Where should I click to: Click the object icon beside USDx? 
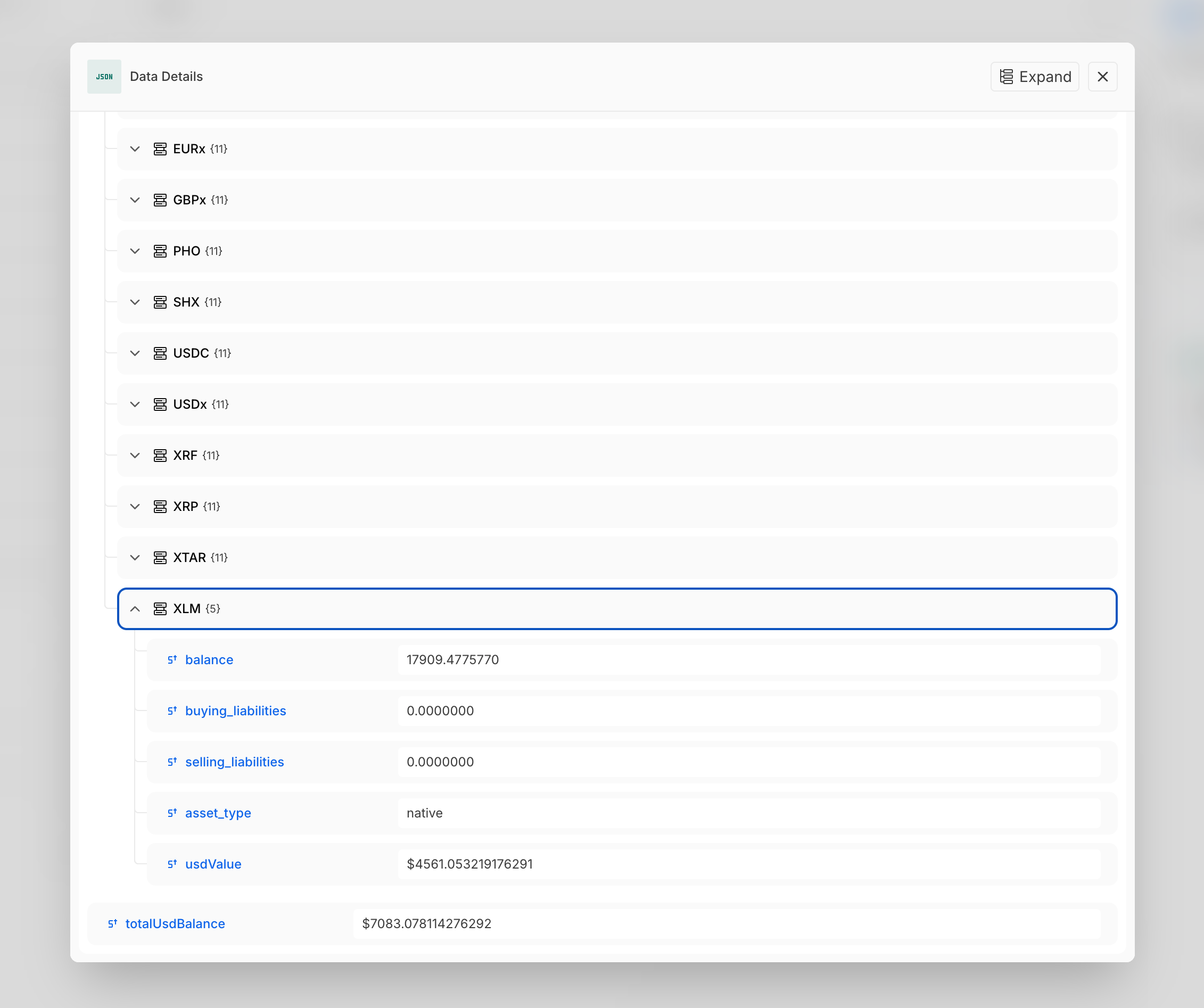[160, 404]
